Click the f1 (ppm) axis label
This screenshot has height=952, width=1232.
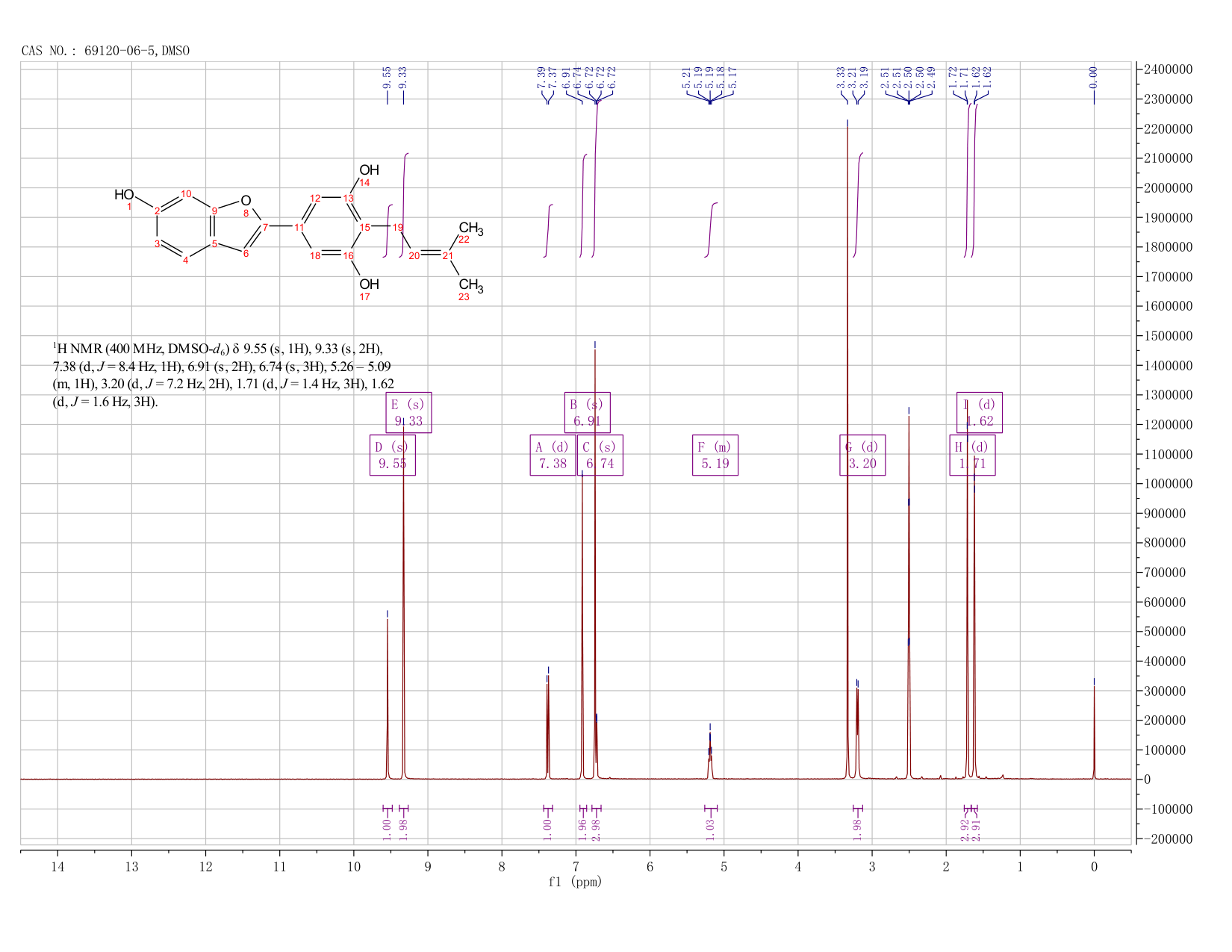[x=575, y=882]
